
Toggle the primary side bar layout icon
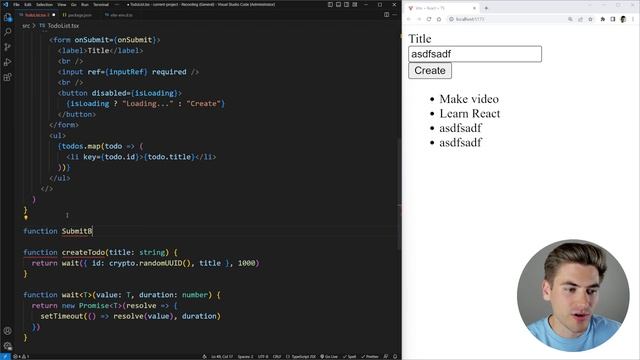pyautogui.click(x=330, y=4)
